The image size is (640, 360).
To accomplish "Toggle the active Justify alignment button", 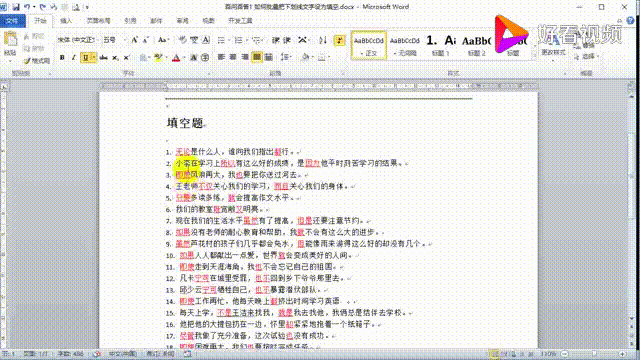I will pos(257,57).
